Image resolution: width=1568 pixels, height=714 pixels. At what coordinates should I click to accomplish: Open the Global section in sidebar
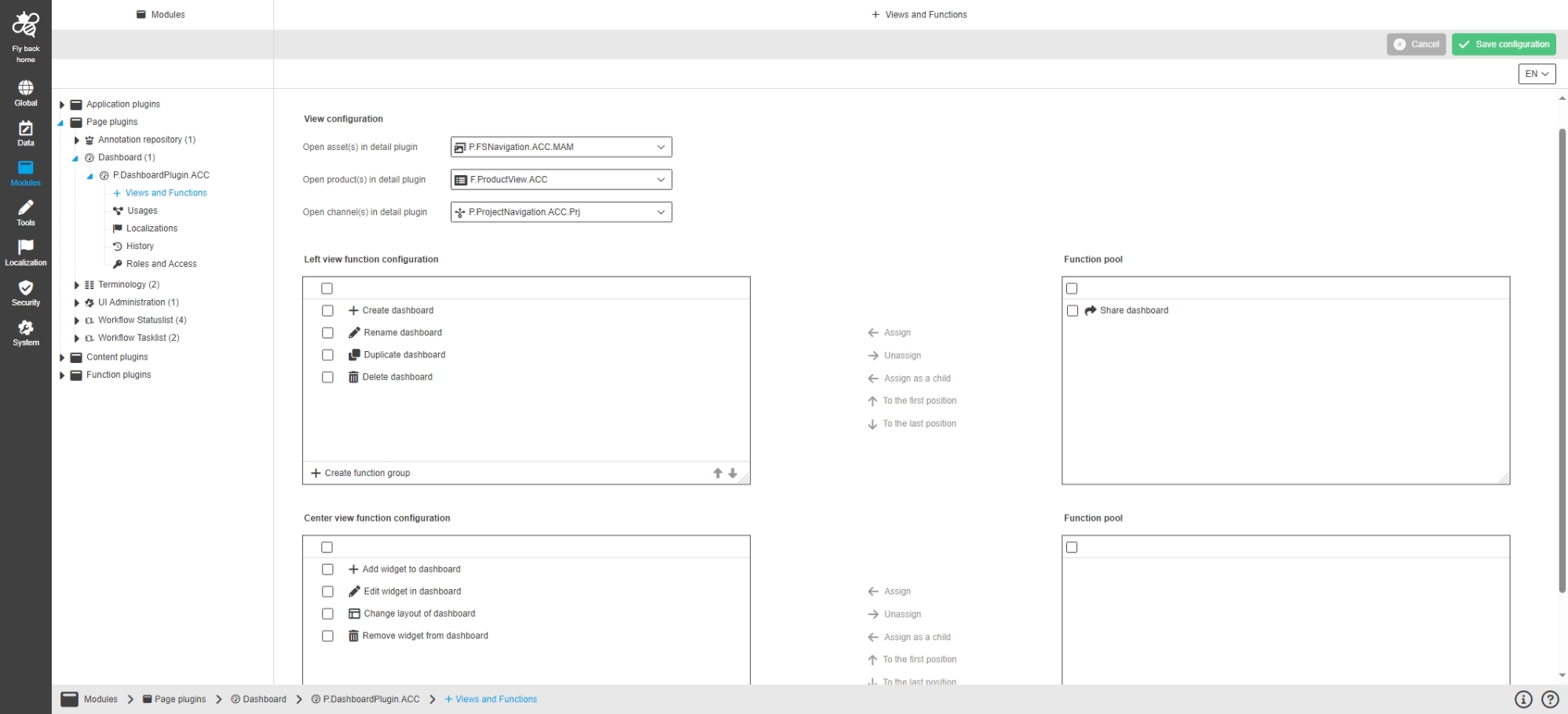tap(26, 93)
